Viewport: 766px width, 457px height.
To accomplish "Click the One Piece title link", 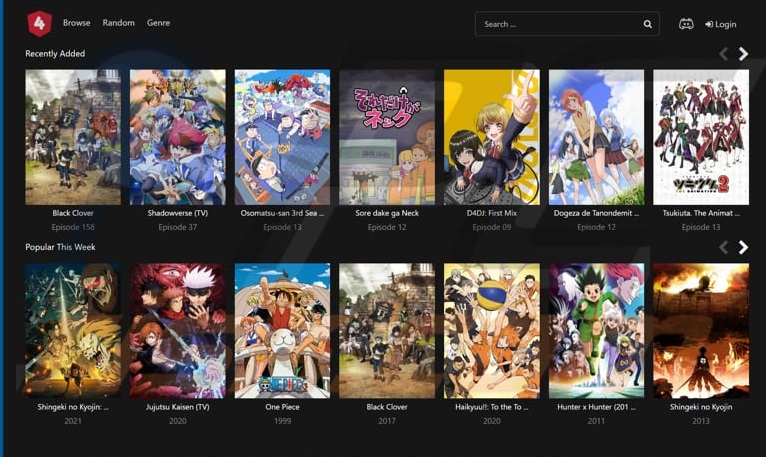I will (282, 407).
